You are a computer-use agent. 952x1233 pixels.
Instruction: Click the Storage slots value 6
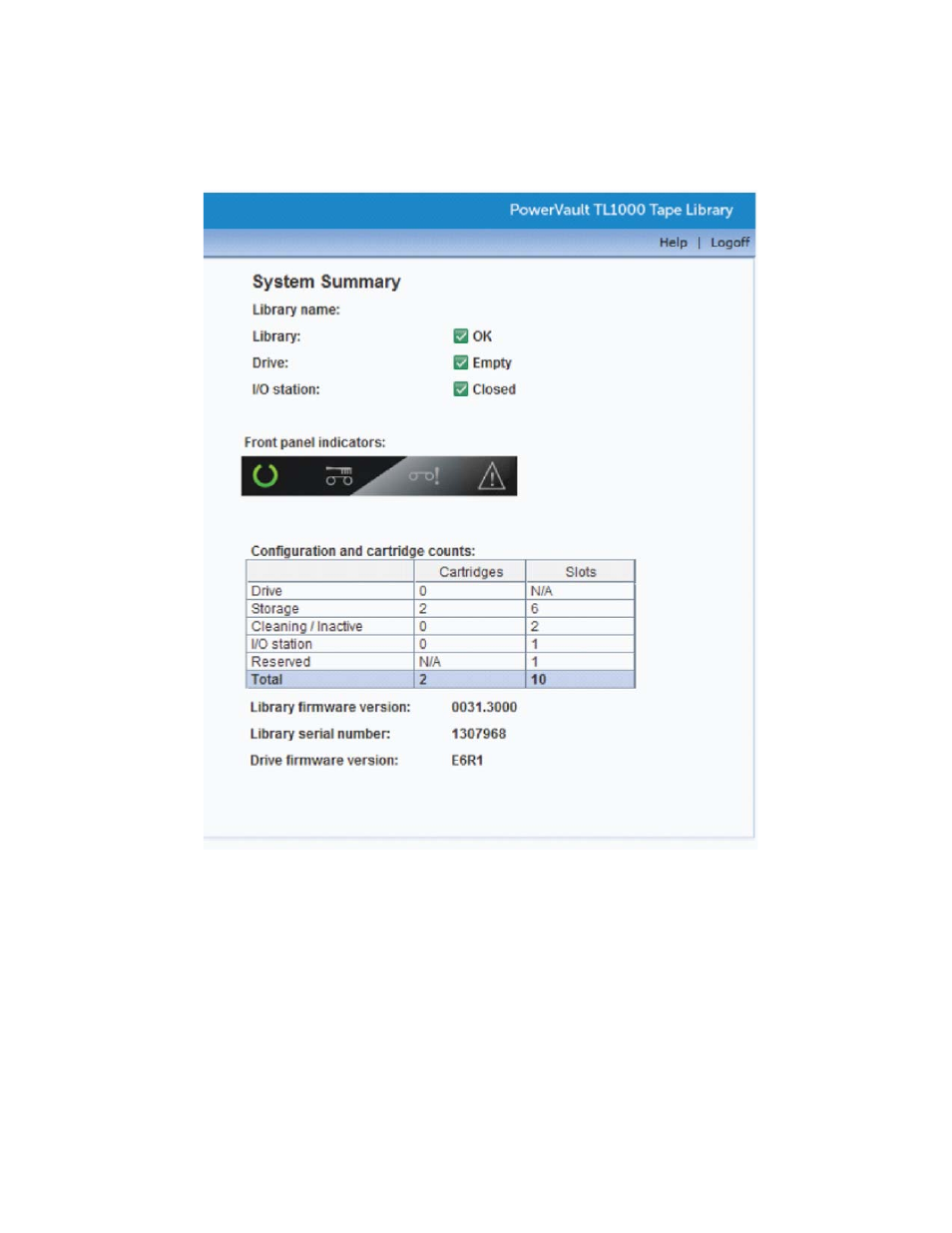tap(535, 609)
